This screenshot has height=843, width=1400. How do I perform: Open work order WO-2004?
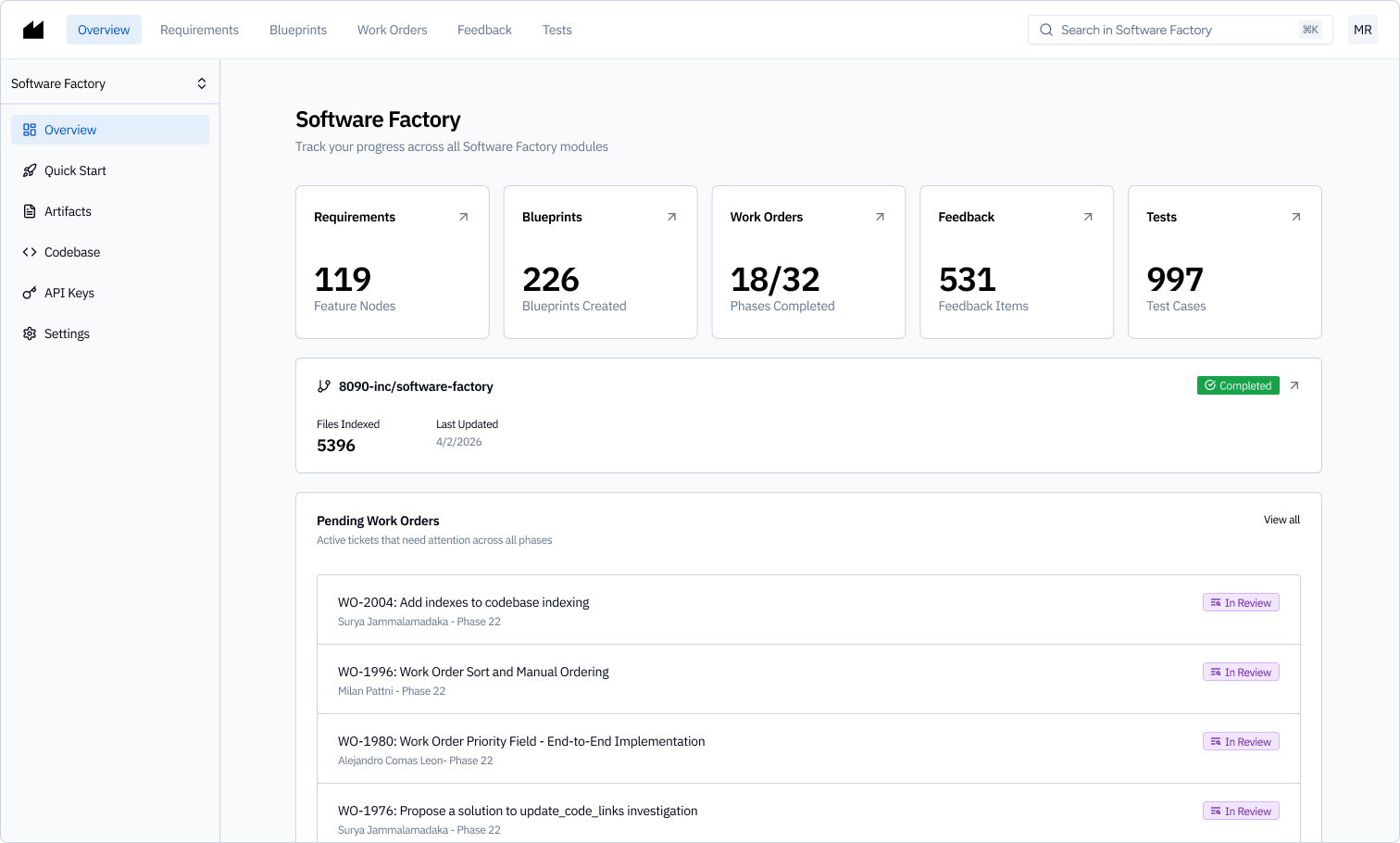coord(463,602)
